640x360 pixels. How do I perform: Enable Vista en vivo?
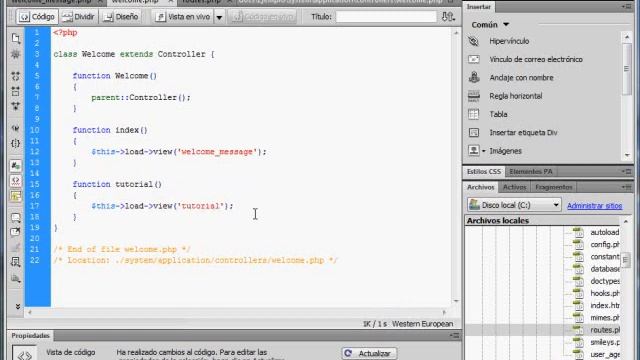[x=183, y=17]
